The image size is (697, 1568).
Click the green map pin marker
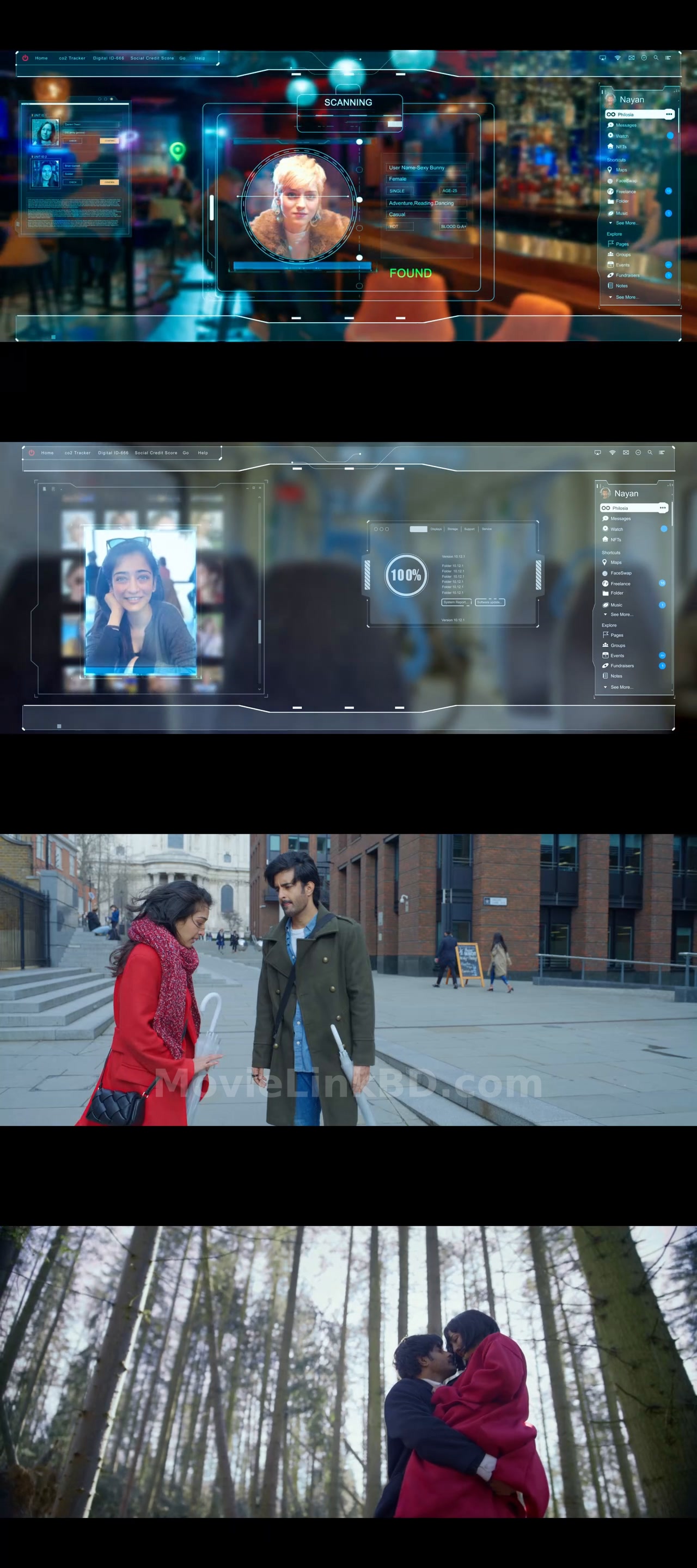(177, 150)
